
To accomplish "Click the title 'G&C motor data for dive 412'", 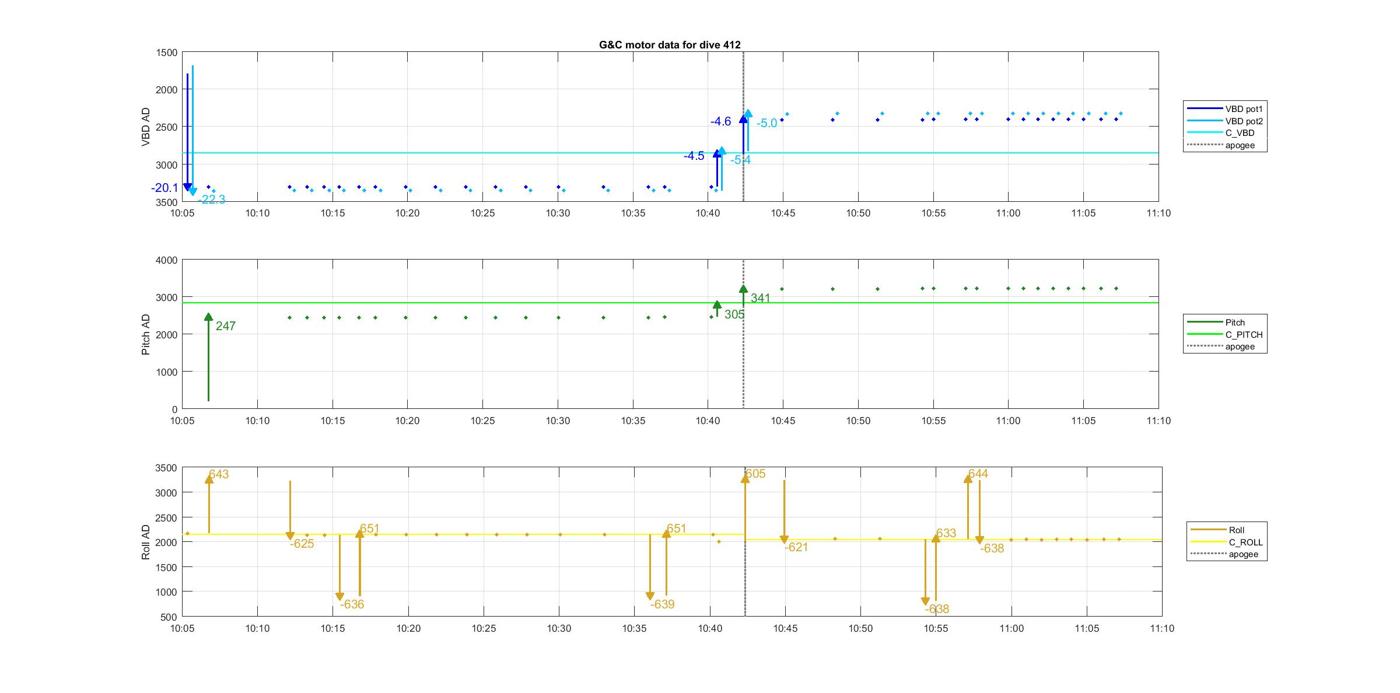I will pos(670,45).
